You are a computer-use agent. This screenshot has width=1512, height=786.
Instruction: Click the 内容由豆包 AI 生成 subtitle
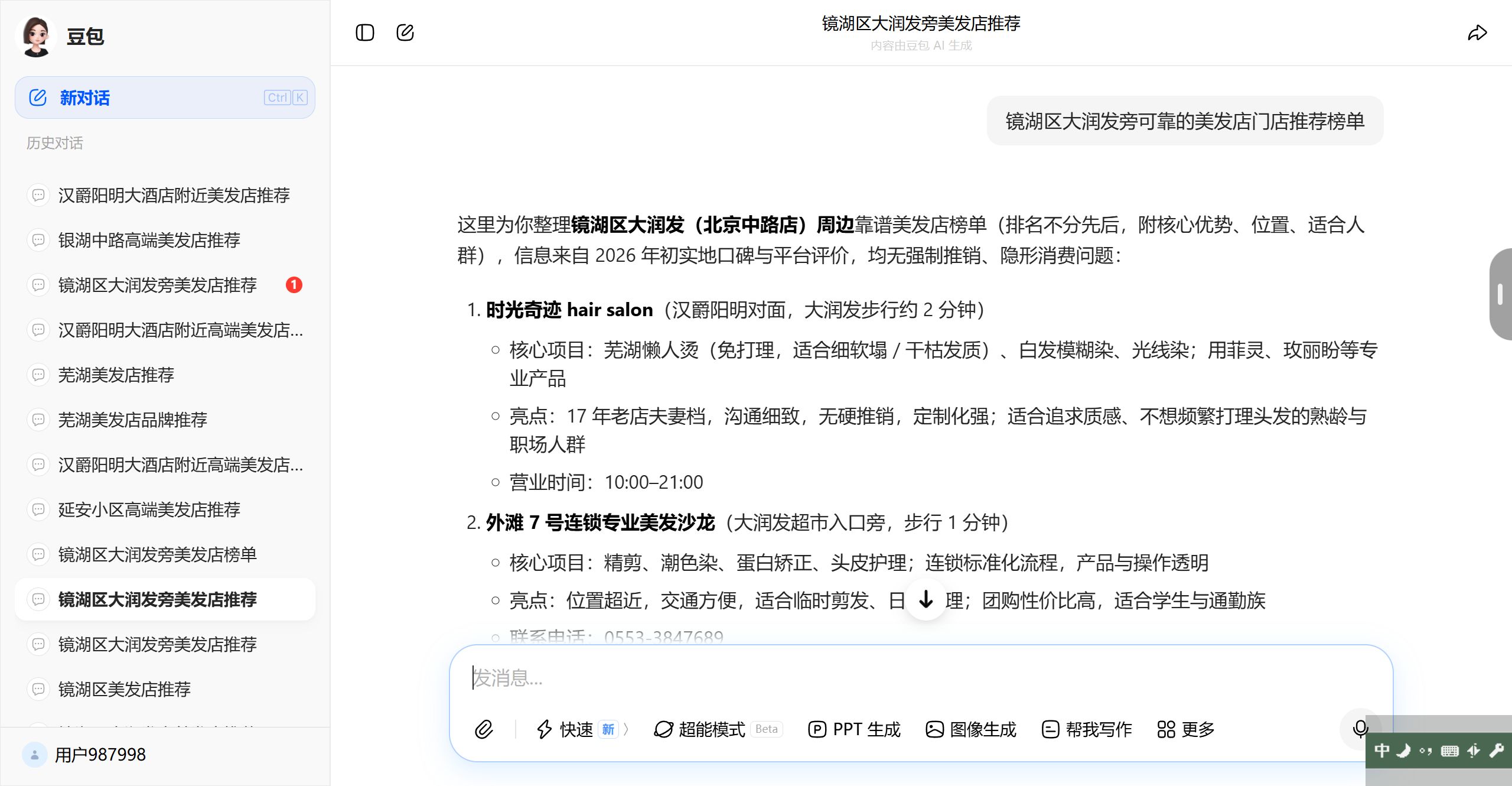pyautogui.click(x=921, y=46)
